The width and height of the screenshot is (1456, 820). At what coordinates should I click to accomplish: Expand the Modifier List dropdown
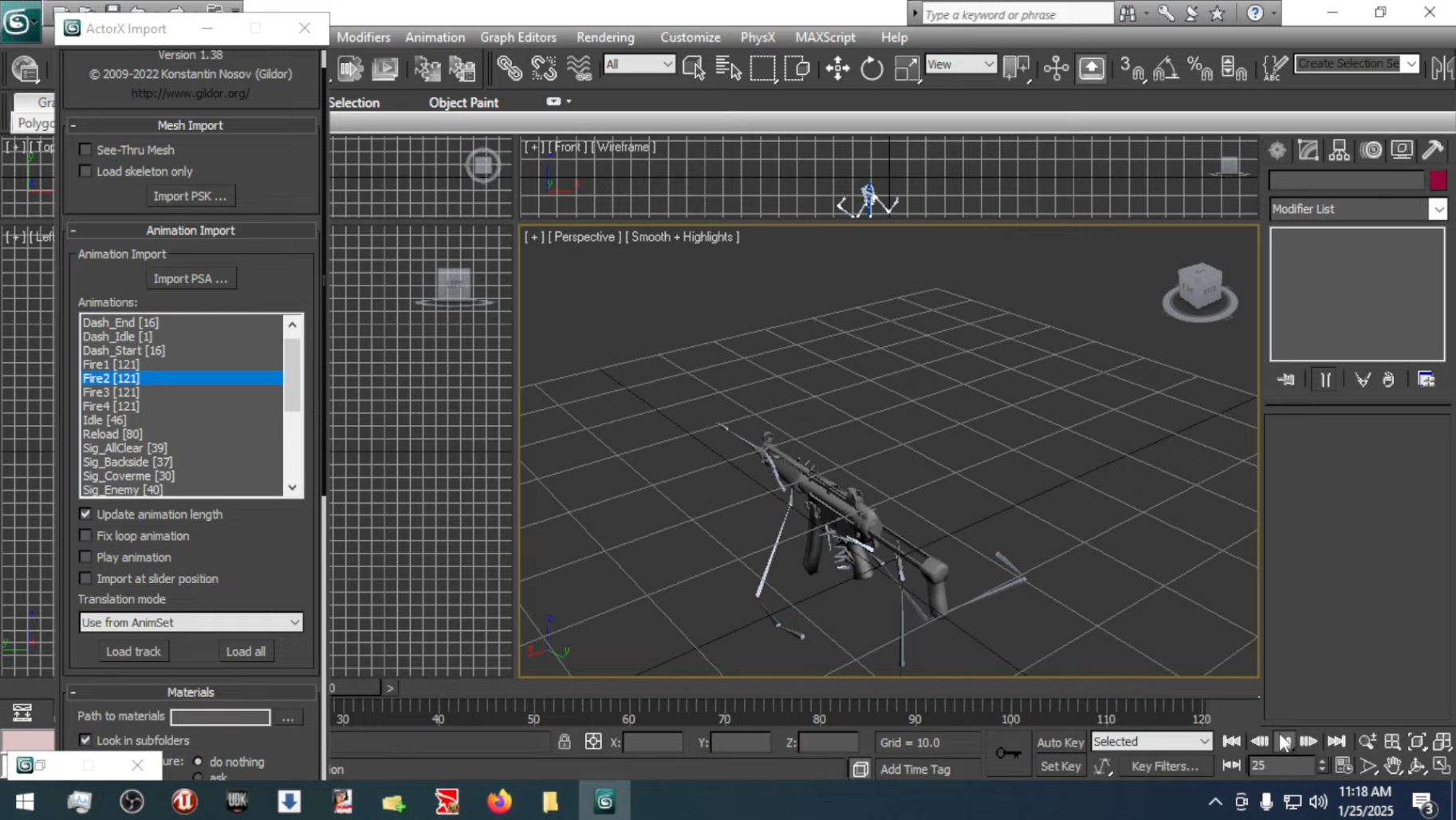point(1437,209)
